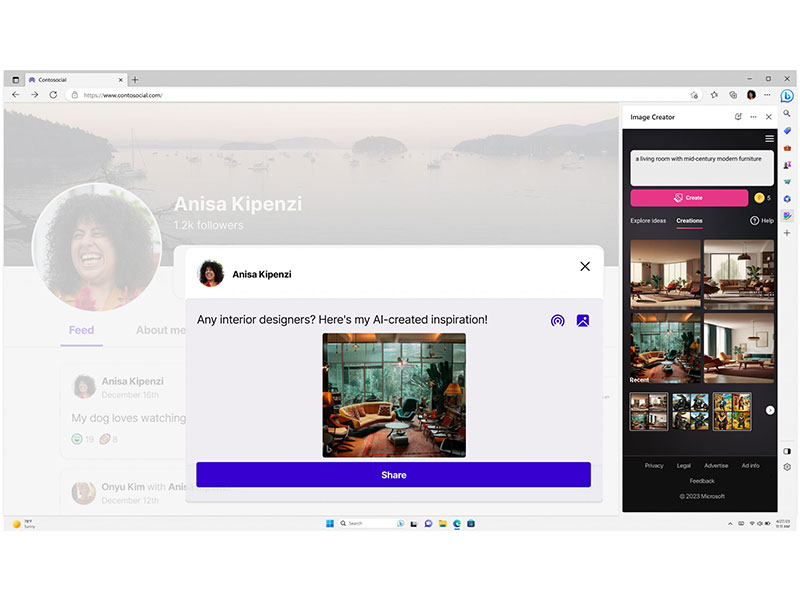The width and height of the screenshot is (800, 600).
Task: Open the Favorites list icon
Action: [x=714, y=95]
